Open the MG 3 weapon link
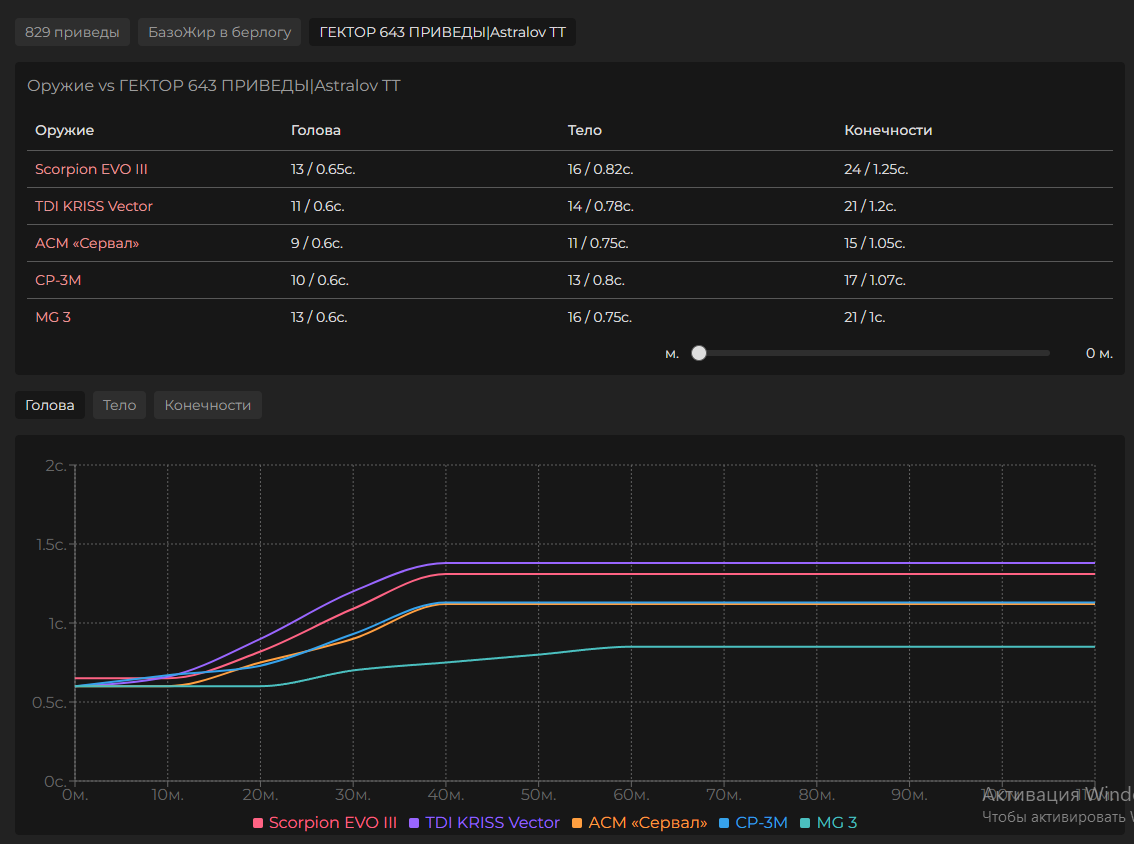The image size is (1134, 844). coord(53,317)
